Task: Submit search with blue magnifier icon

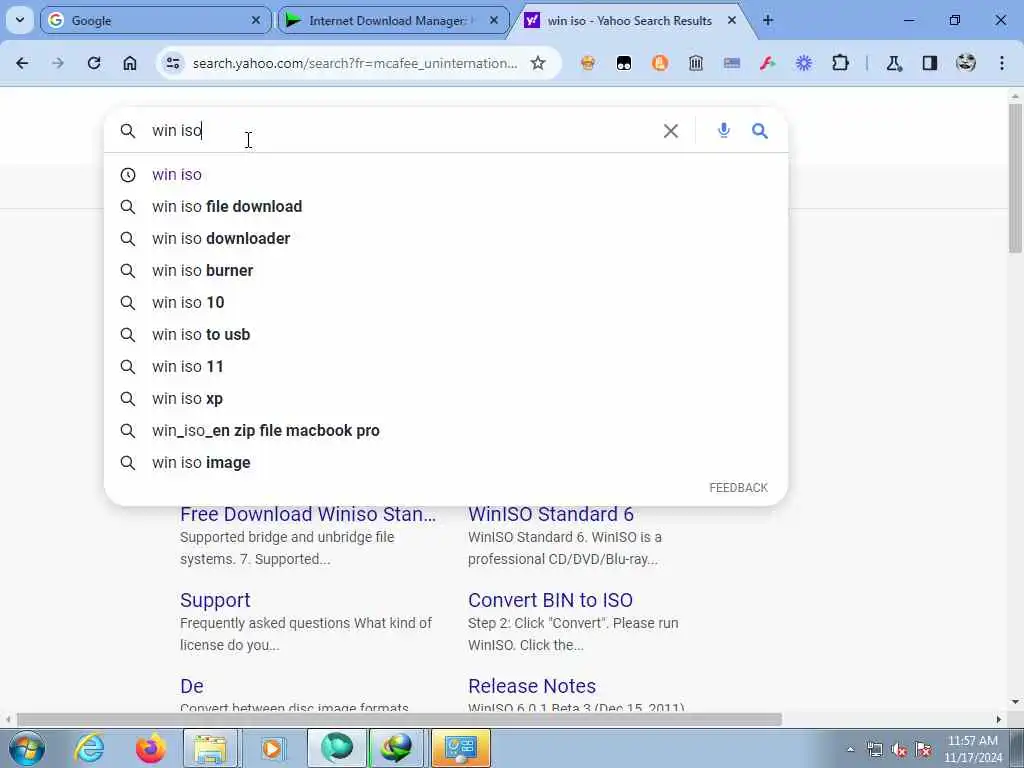Action: pyautogui.click(x=760, y=131)
